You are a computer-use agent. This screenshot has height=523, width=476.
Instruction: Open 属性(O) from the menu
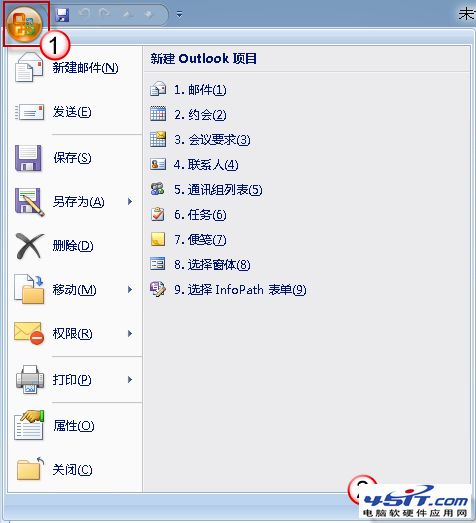tap(75, 426)
